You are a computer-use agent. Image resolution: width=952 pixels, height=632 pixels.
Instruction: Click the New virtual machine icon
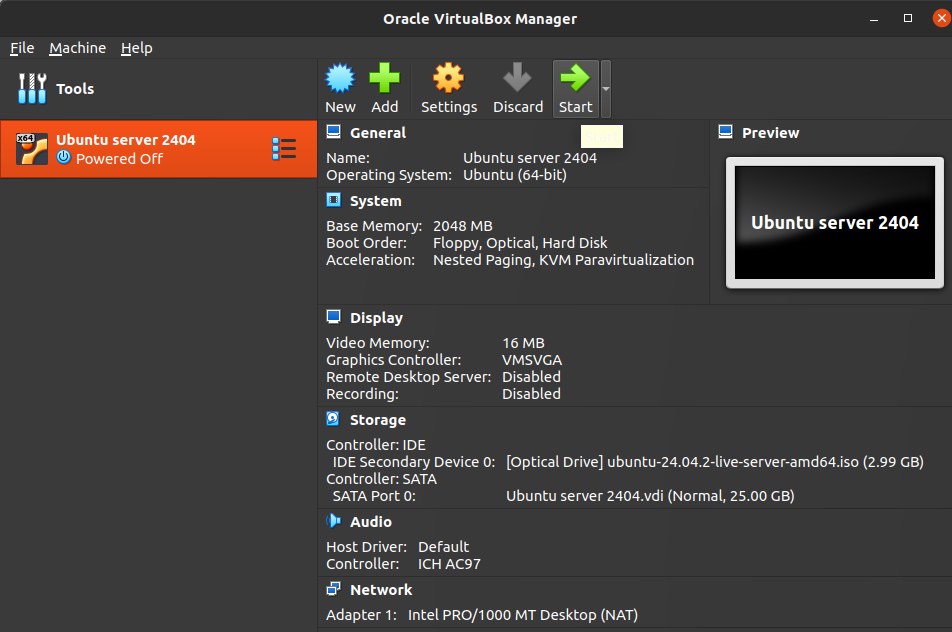click(340, 79)
